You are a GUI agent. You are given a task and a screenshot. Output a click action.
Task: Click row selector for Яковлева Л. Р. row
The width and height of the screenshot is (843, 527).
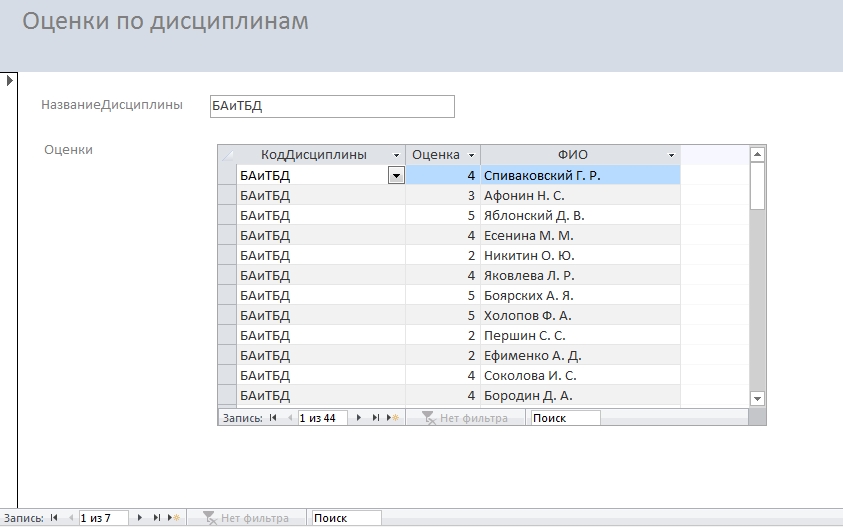click(227, 275)
